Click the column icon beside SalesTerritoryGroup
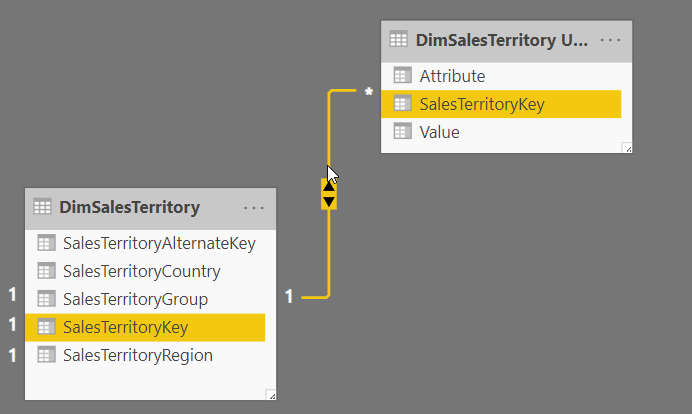Screen dimensions: 692x414 click(45, 299)
